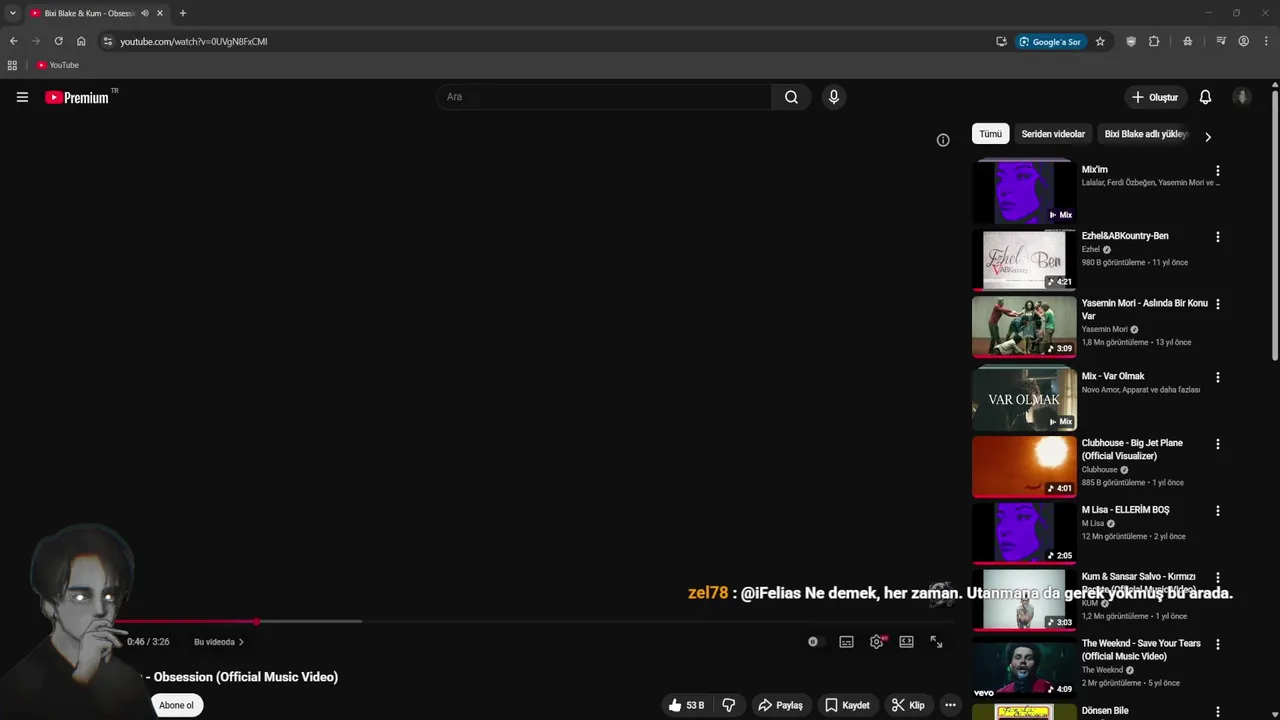Click the Google'a Sor lens button
The height and width of the screenshot is (720, 1280).
1051,41
